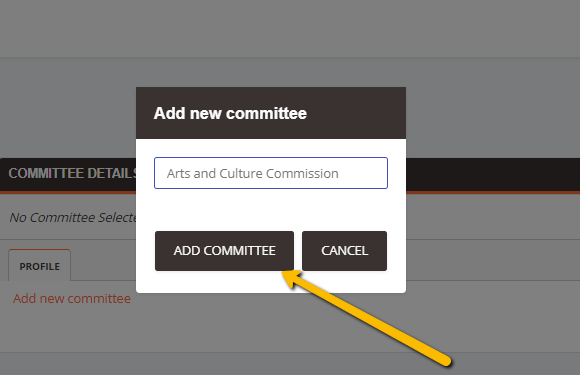Click the empty area below the committee input
This screenshot has width=580, height=375.
point(271,210)
